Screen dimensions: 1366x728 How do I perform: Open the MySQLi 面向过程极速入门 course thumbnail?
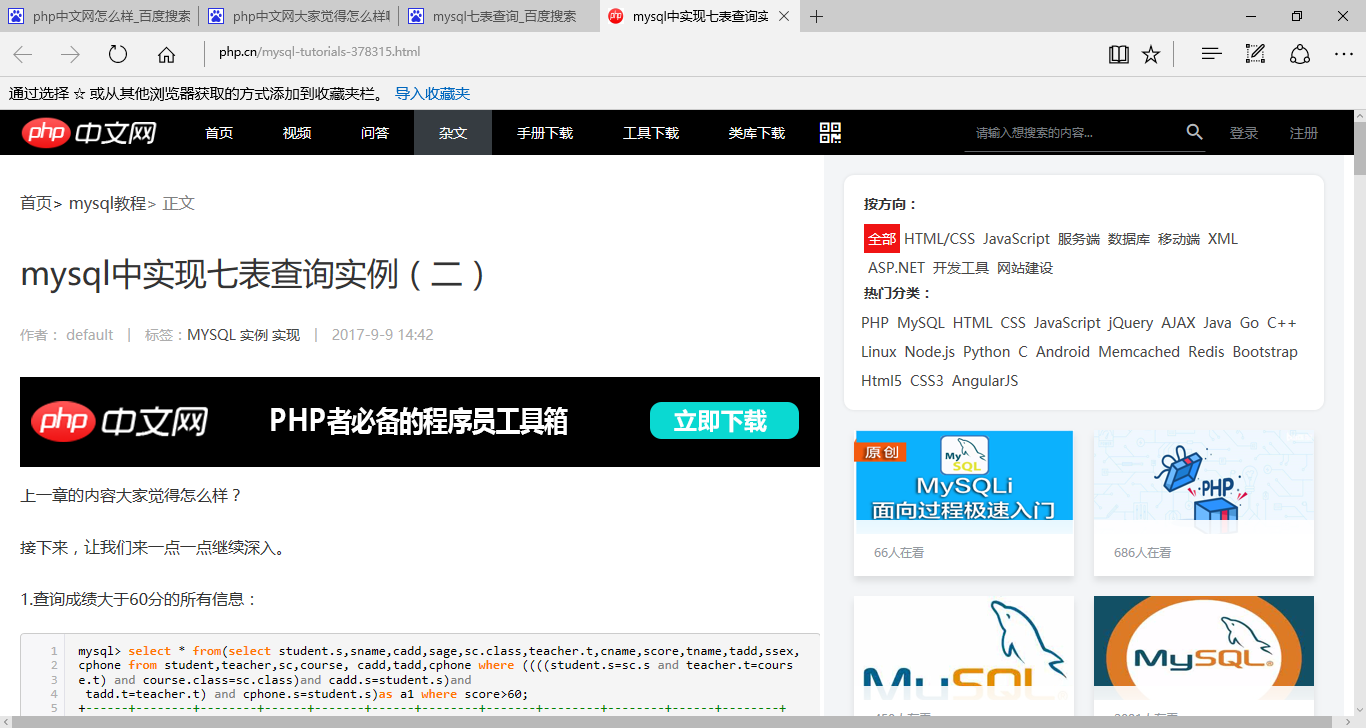coord(964,476)
